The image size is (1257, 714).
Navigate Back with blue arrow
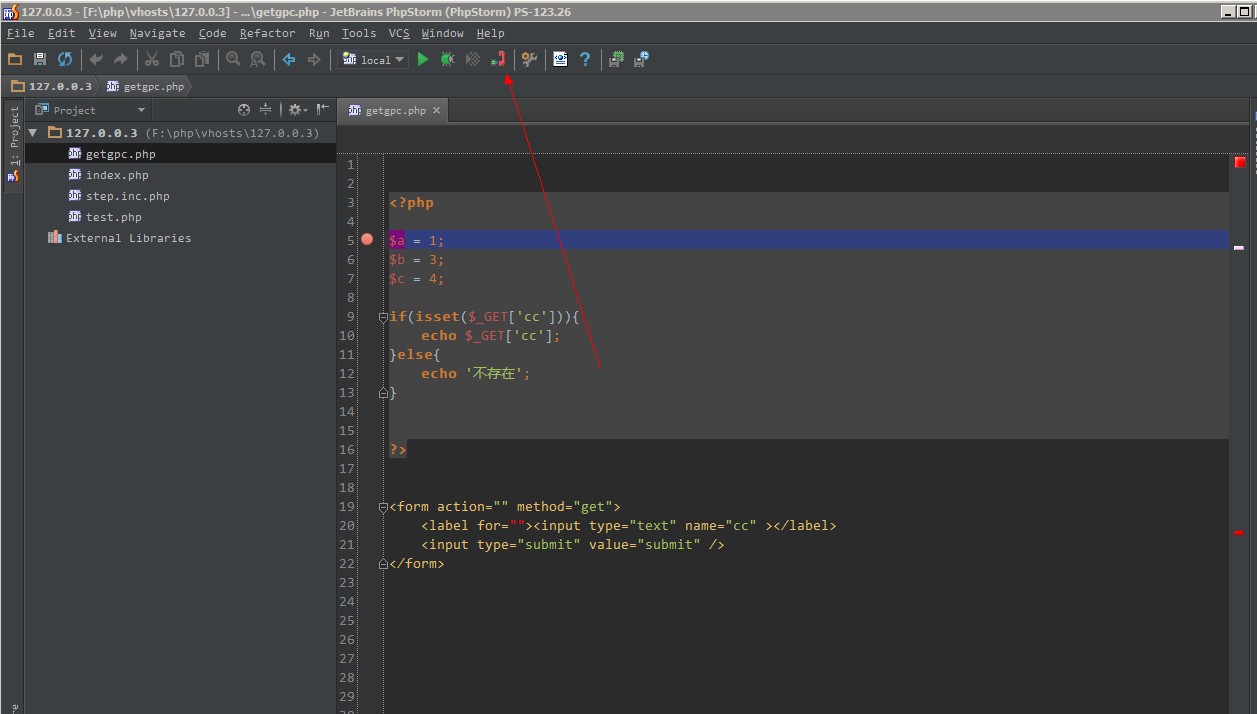tap(289, 60)
